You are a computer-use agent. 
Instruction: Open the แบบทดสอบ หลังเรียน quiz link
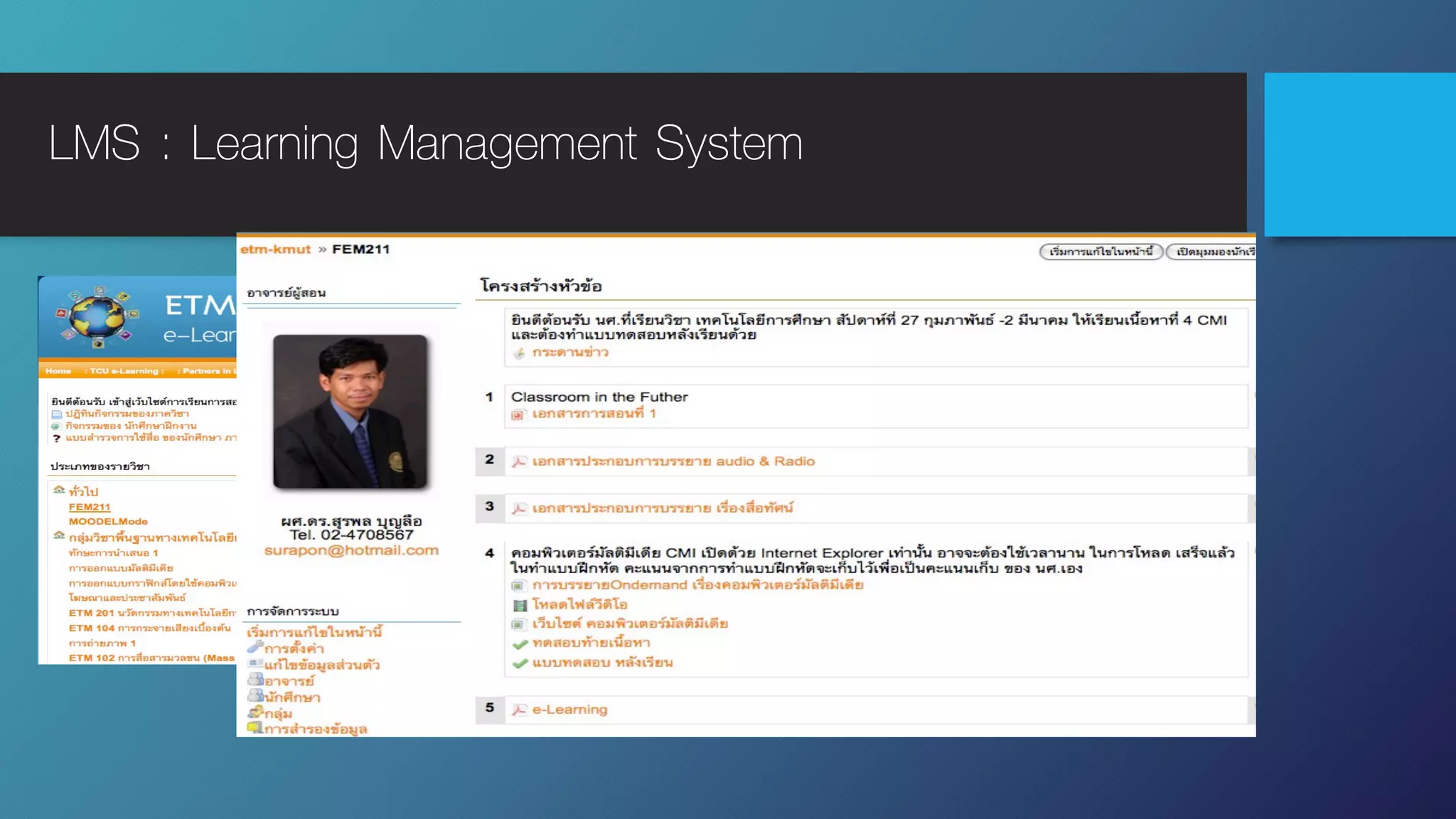coord(603,663)
